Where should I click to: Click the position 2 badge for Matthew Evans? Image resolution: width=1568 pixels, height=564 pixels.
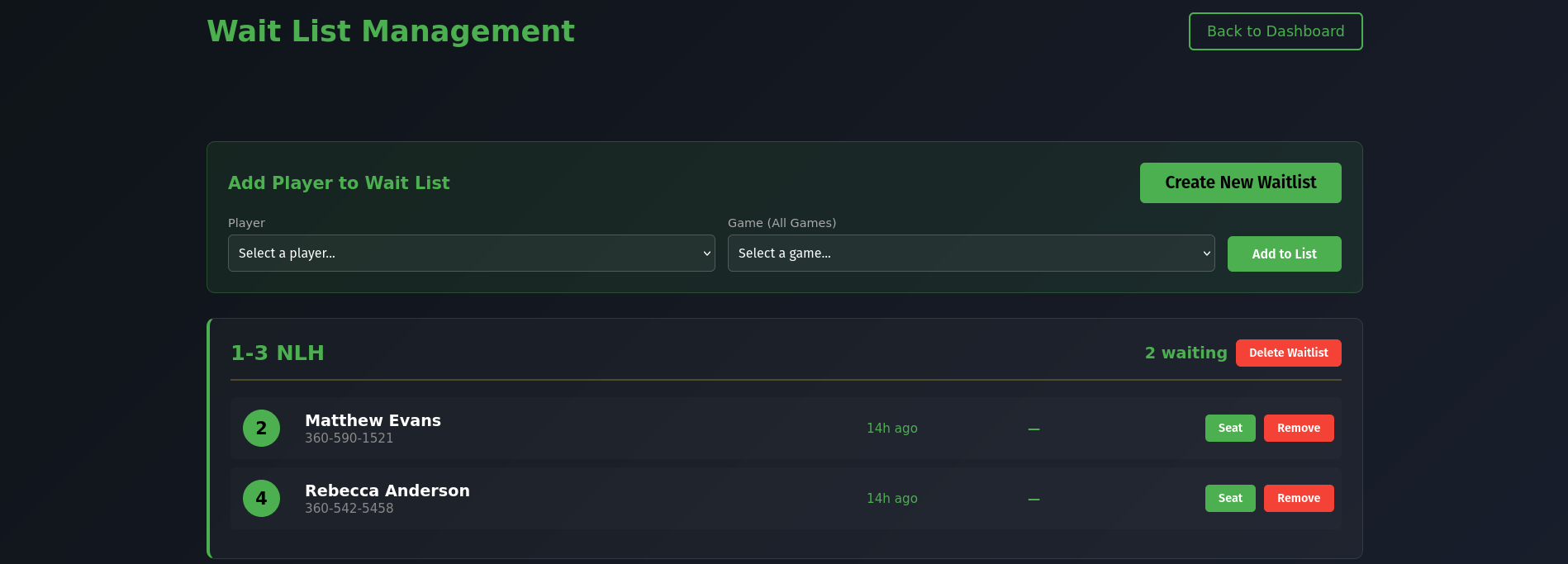tap(261, 428)
